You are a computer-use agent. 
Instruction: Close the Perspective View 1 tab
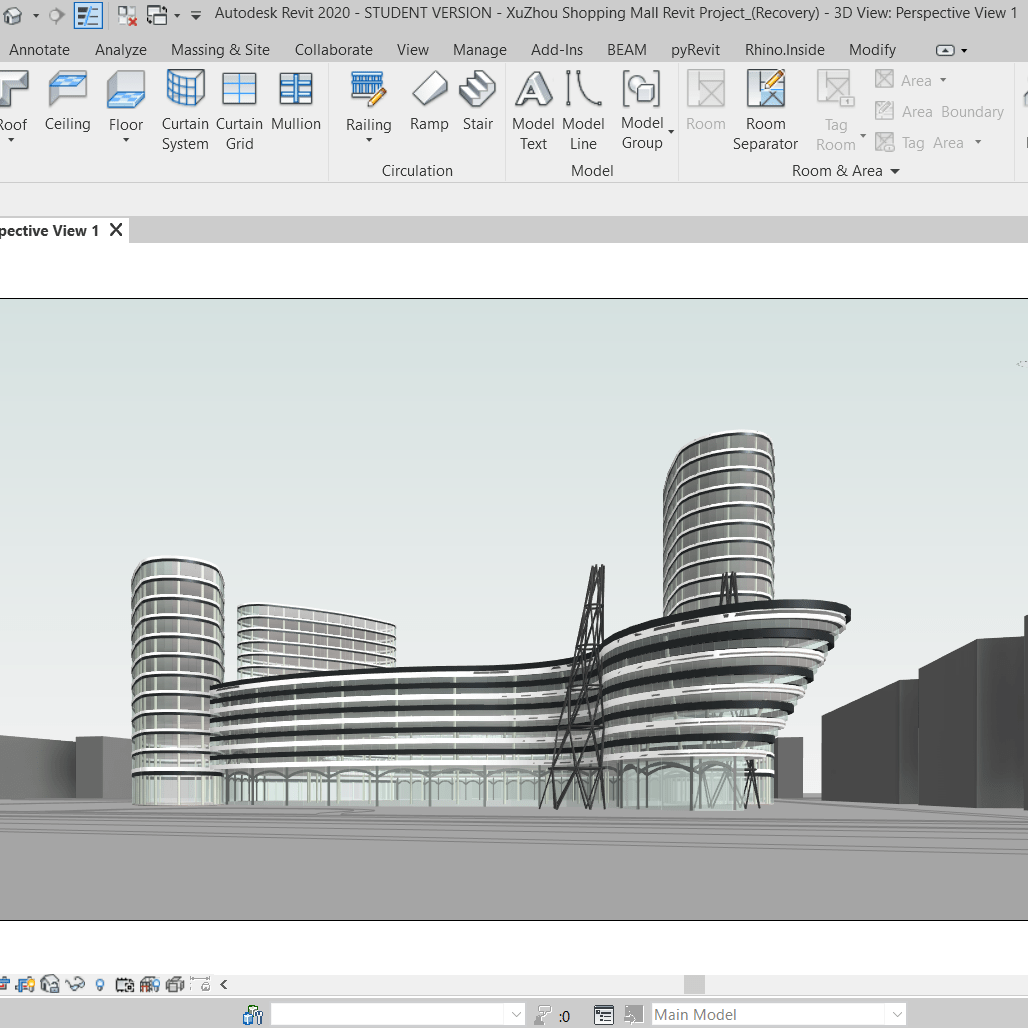pyautogui.click(x=116, y=230)
